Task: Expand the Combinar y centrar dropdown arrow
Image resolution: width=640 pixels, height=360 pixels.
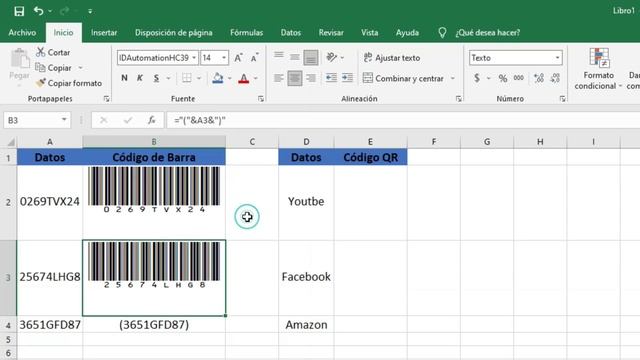Action: coord(453,78)
